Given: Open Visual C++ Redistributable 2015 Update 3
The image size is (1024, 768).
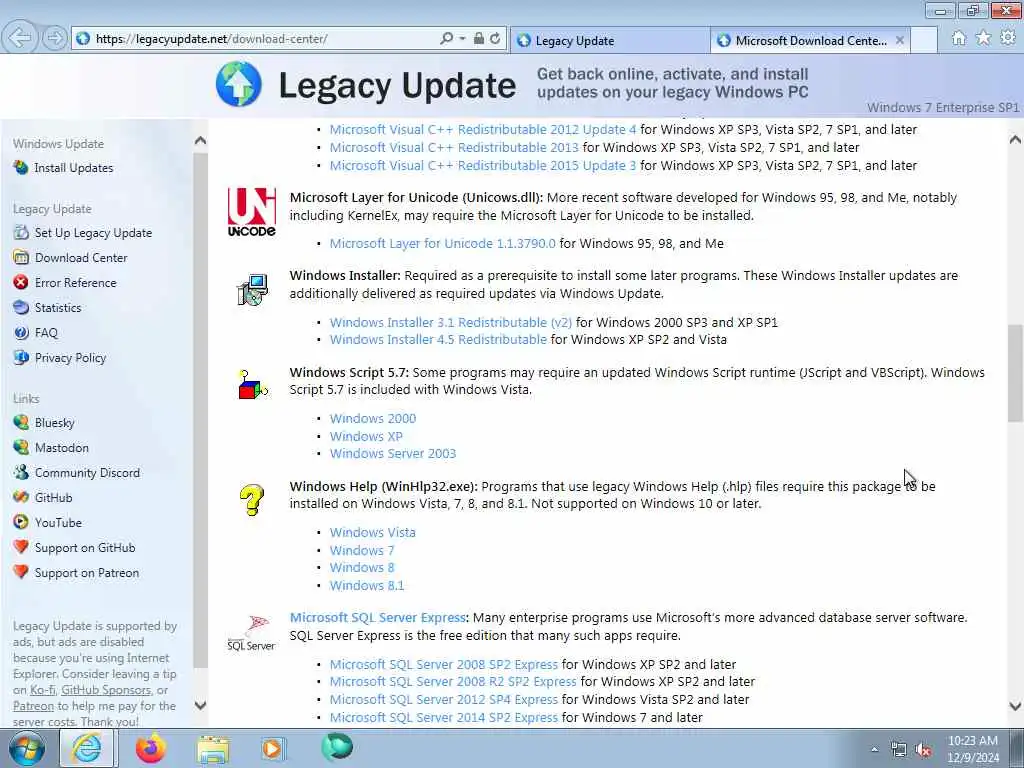Looking at the screenshot, I should coord(483,165).
